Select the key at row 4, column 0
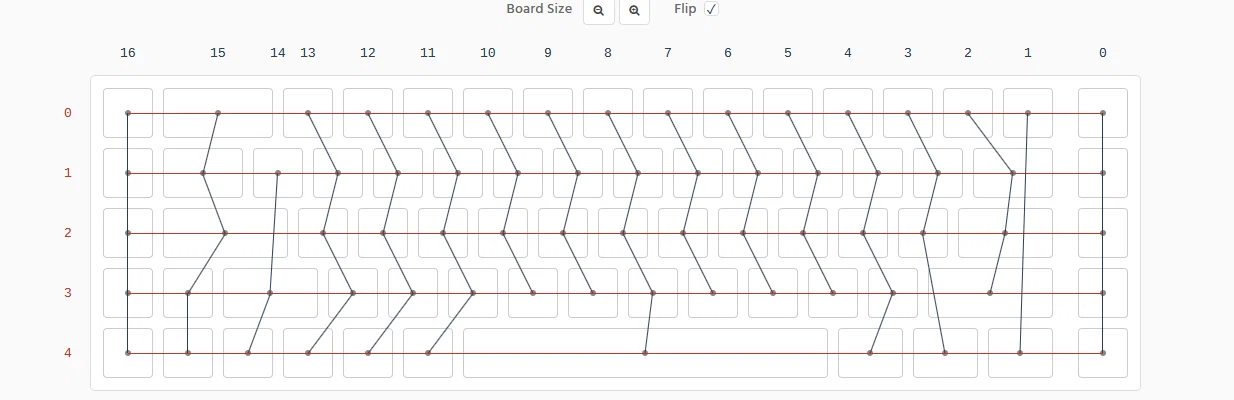Image resolution: width=1234 pixels, height=400 pixels. click(x=1103, y=353)
